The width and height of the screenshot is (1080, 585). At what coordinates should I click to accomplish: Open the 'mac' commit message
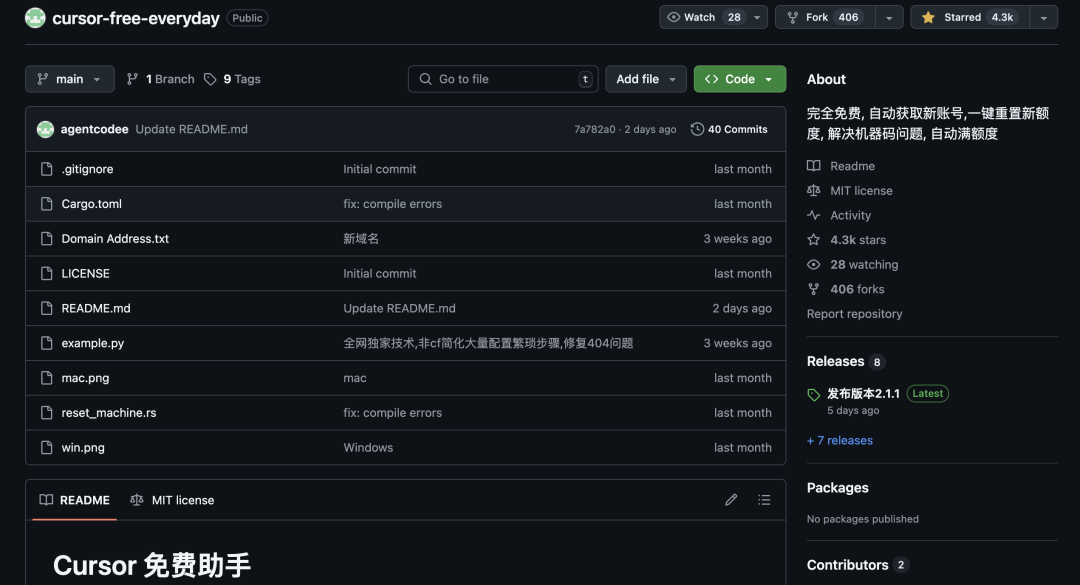click(x=355, y=378)
